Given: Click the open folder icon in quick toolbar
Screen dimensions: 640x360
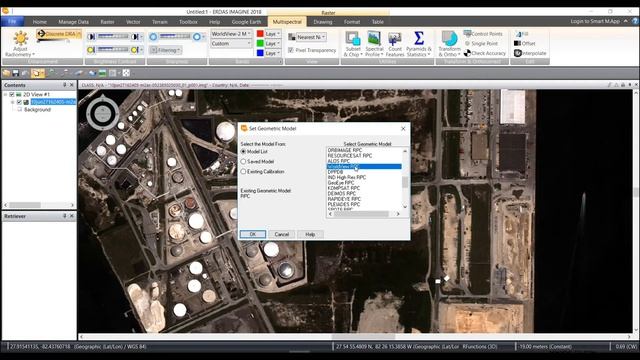Looking at the screenshot, I should [x=6, y=73].
